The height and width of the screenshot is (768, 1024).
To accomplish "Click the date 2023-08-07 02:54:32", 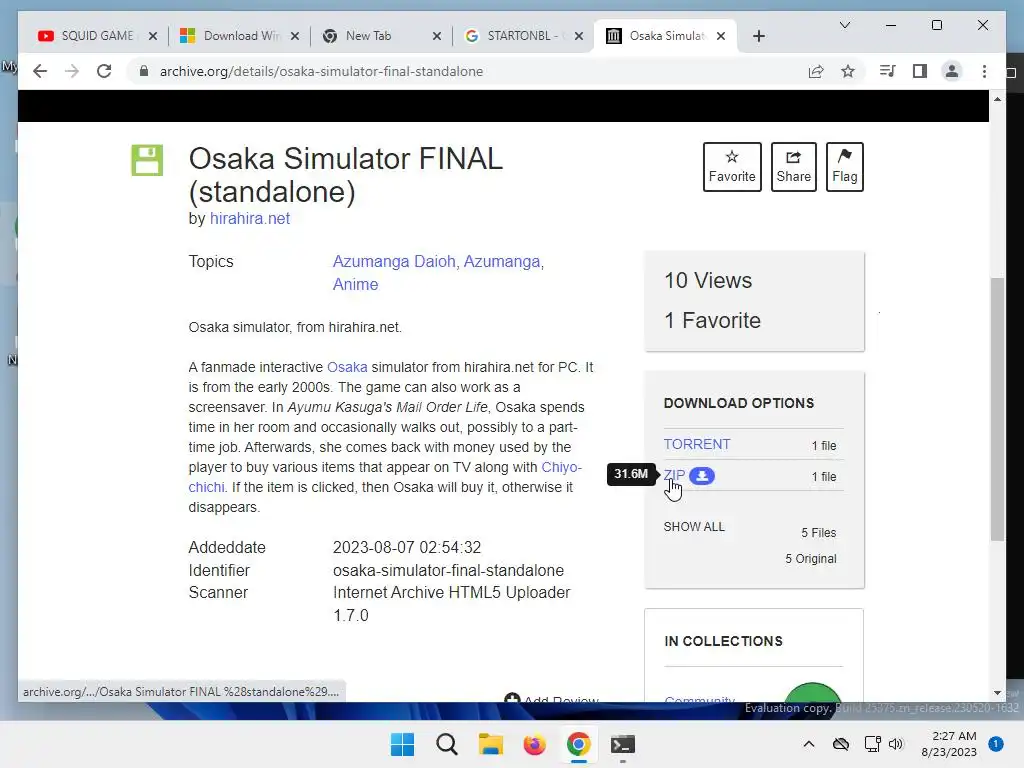I will tap(407, 547).
